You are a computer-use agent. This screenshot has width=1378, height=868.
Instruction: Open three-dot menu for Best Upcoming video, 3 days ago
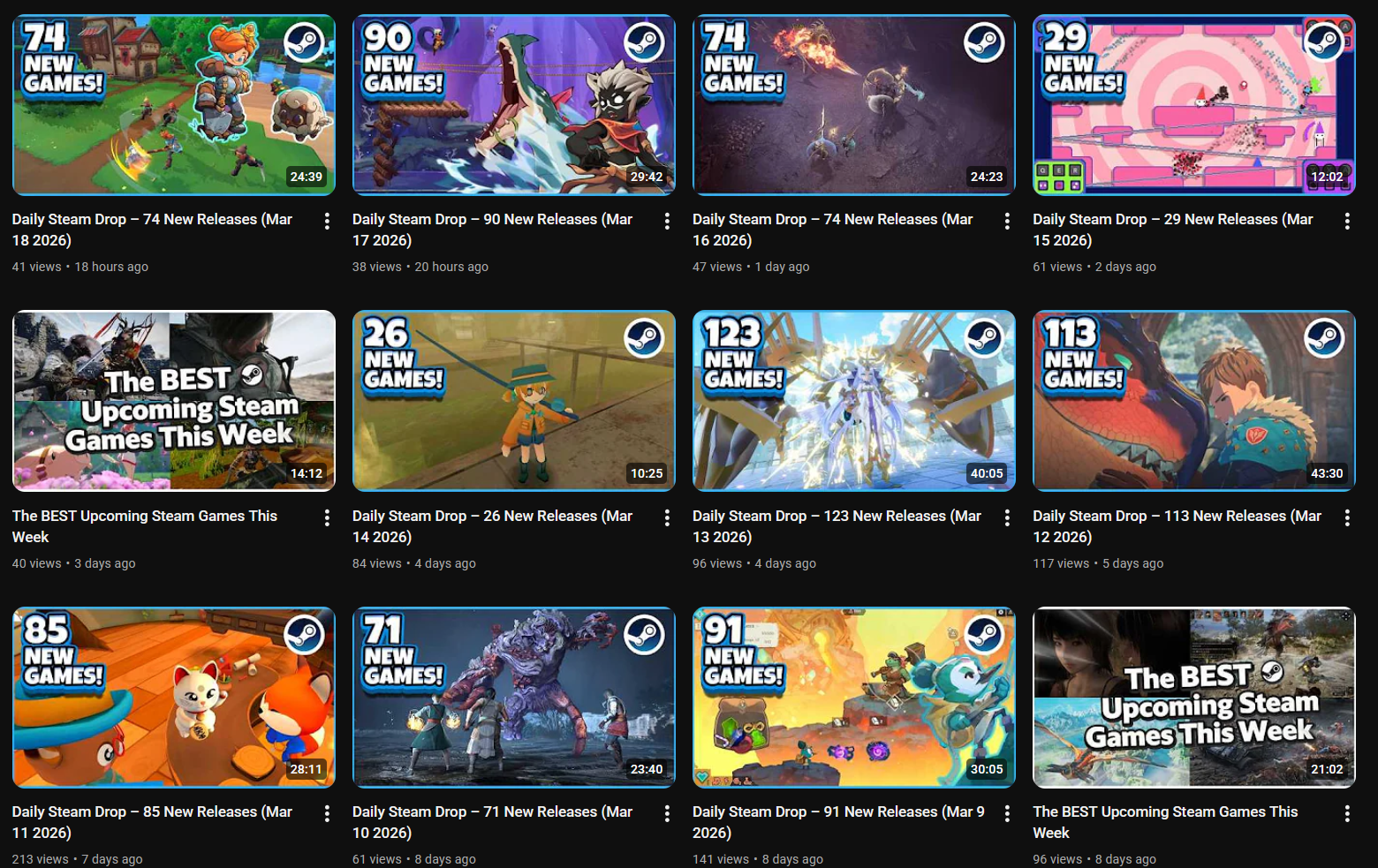(327, 518)
